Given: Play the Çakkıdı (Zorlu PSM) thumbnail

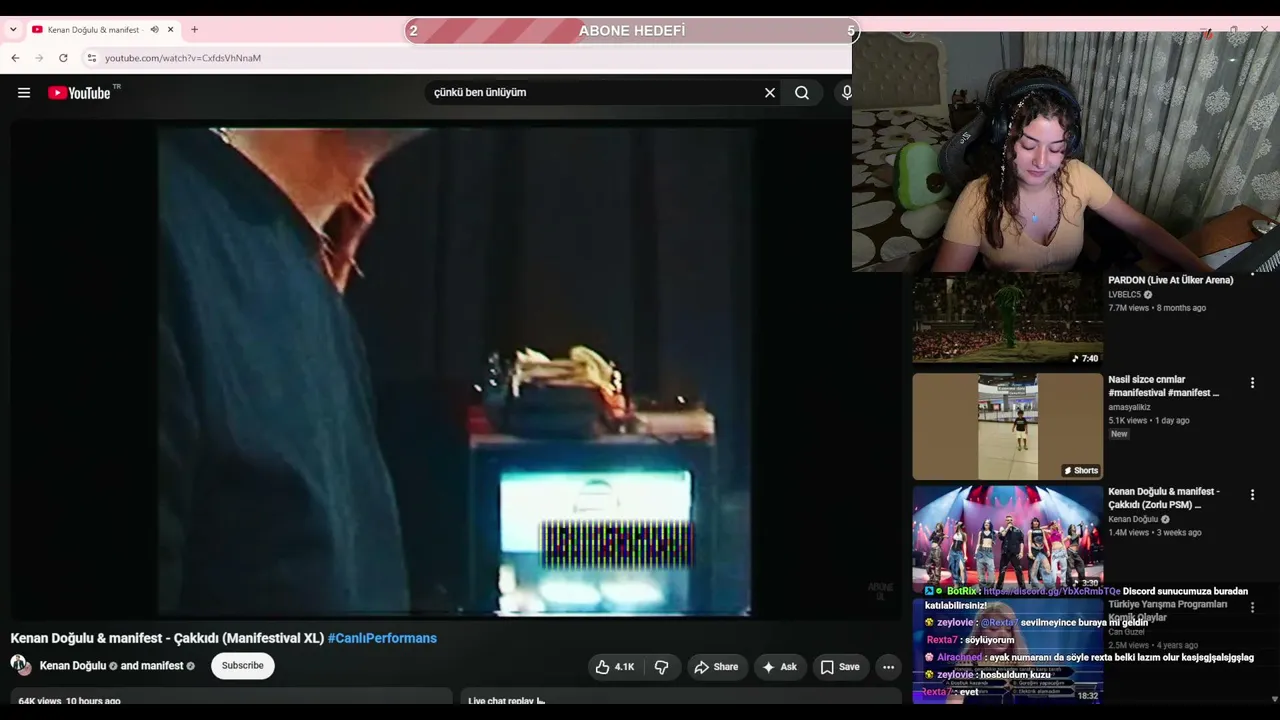Looking at the screenshot, I should pos(1007,538).
